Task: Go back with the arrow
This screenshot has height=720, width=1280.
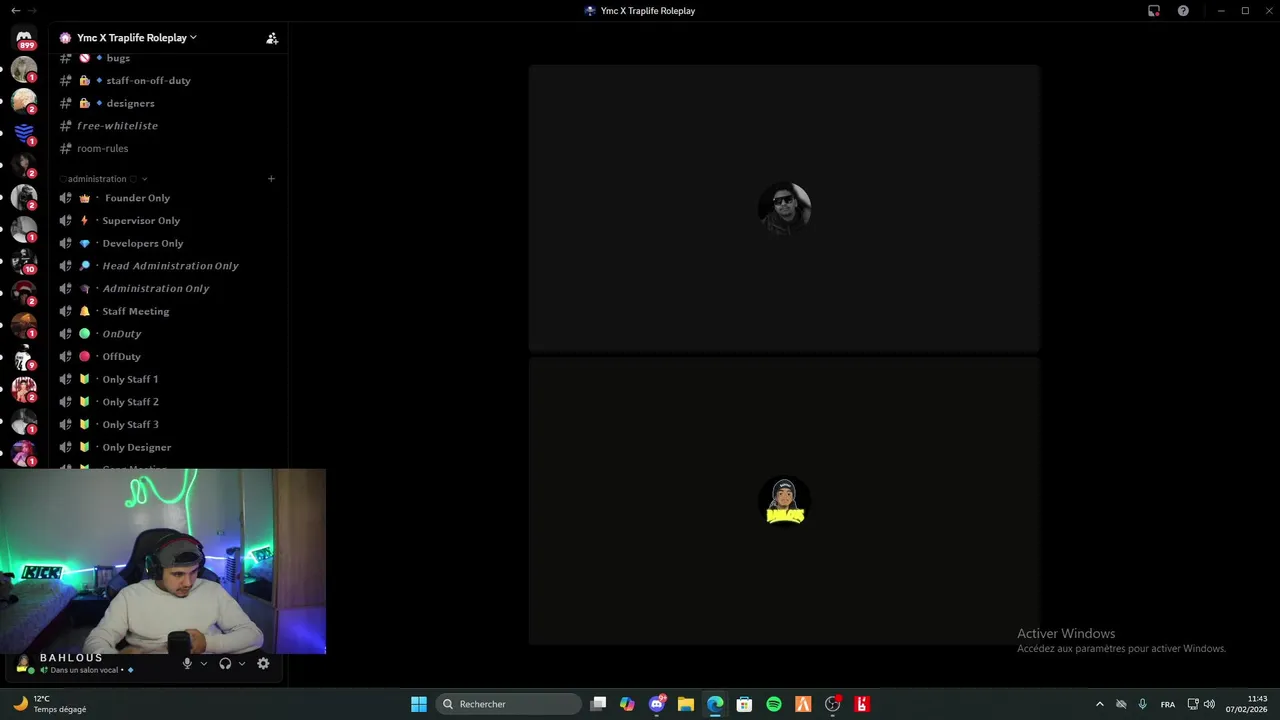Action: point(15,10)
